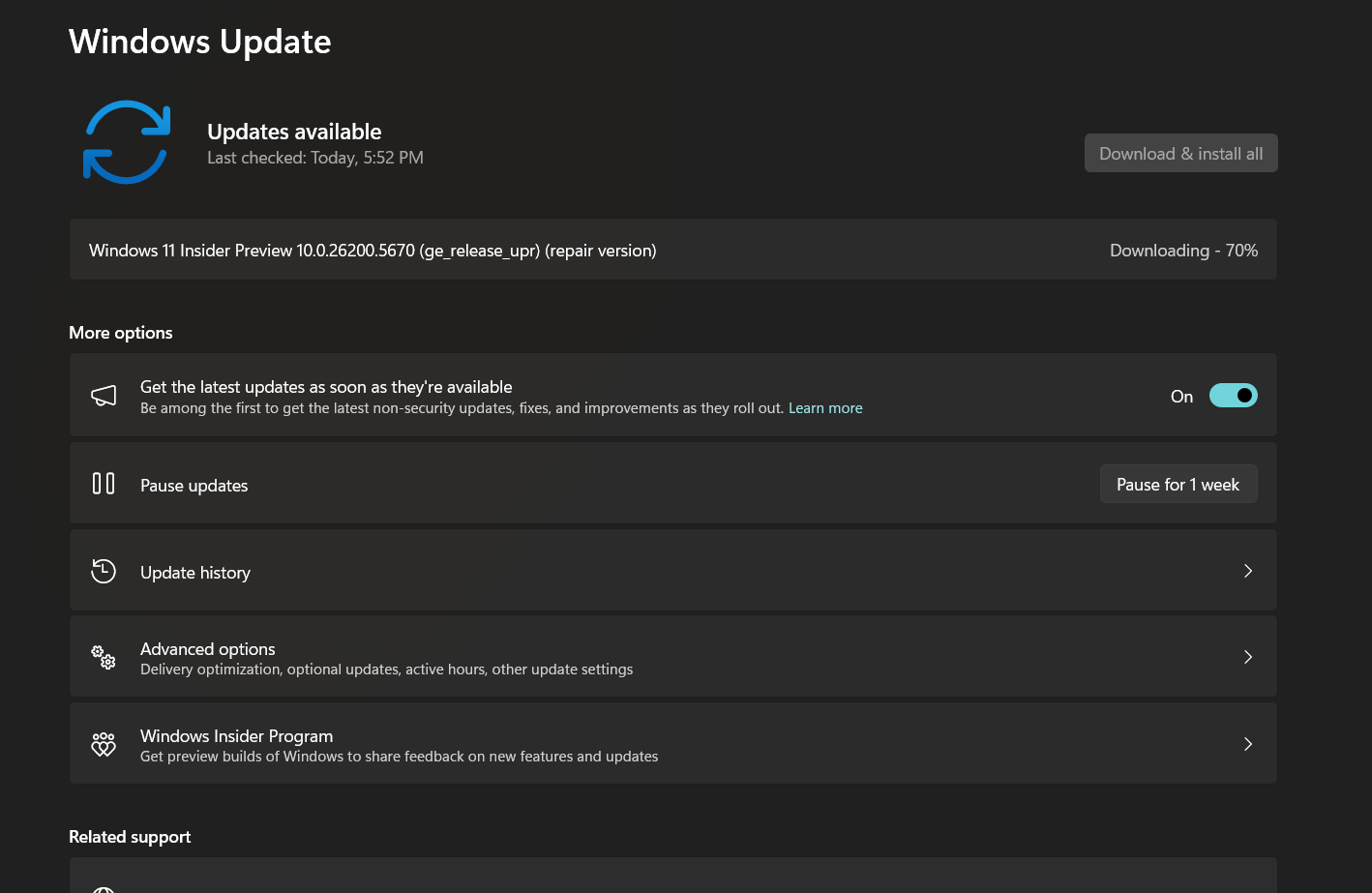Click the Advanced options title
Image resolution: width=1372 pixels, height=893 pixels.
coord(208,649)
